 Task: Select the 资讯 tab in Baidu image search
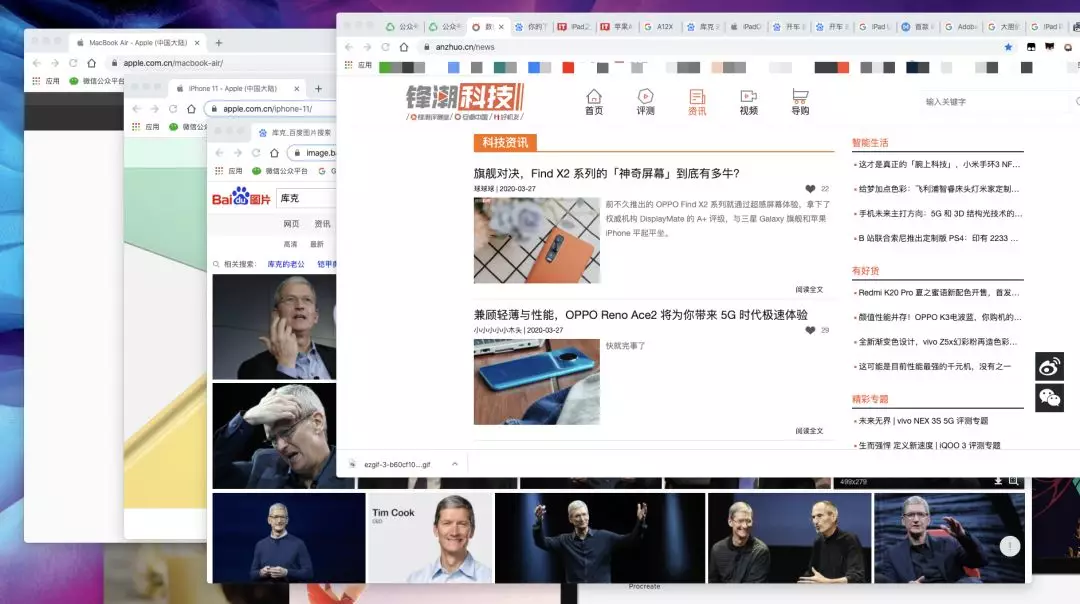[322, 224]
